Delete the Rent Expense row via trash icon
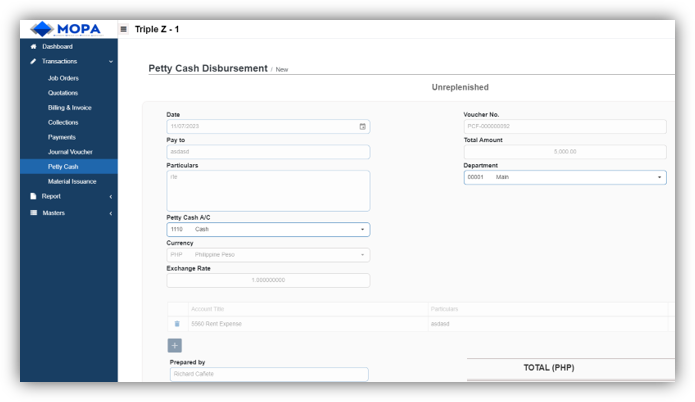695x402 pixels. 177,324
